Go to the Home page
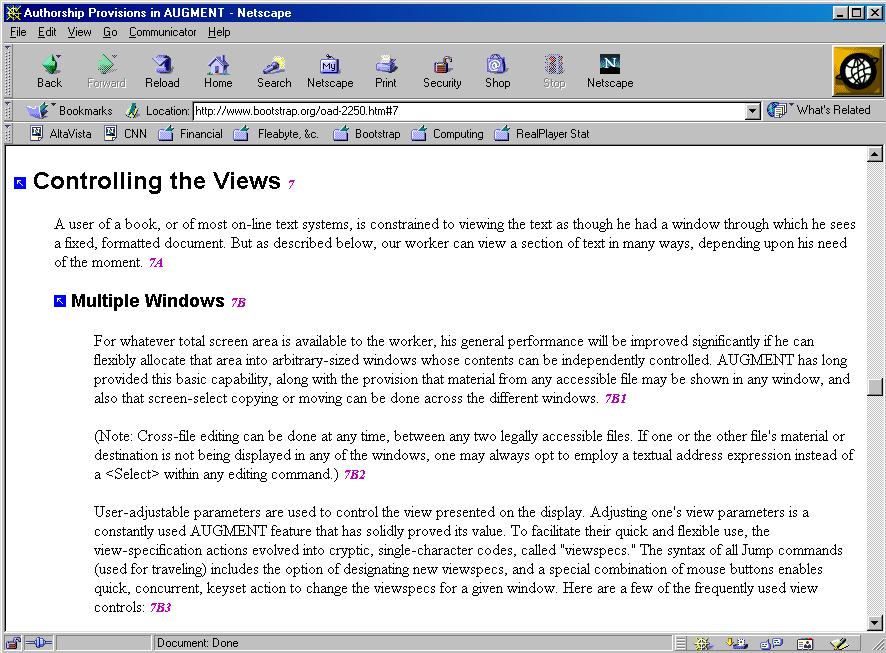 (218, 72)
